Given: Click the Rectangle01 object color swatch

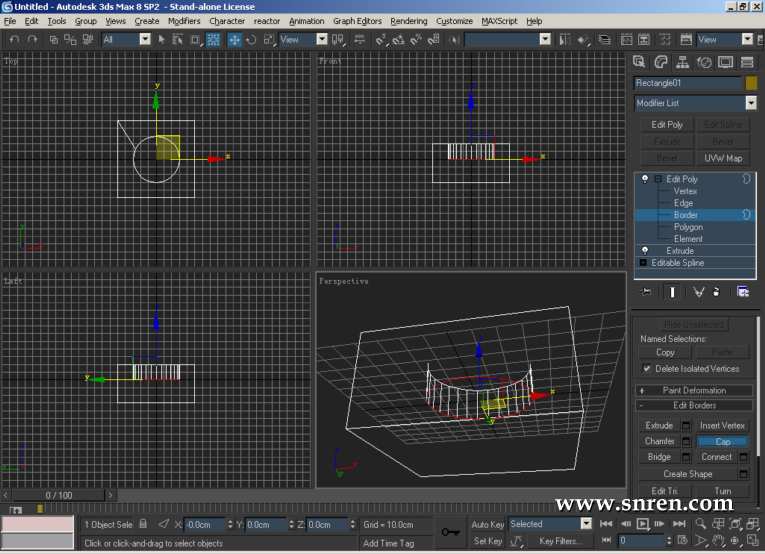Looking at the screenshot, I should pos(751,83).
